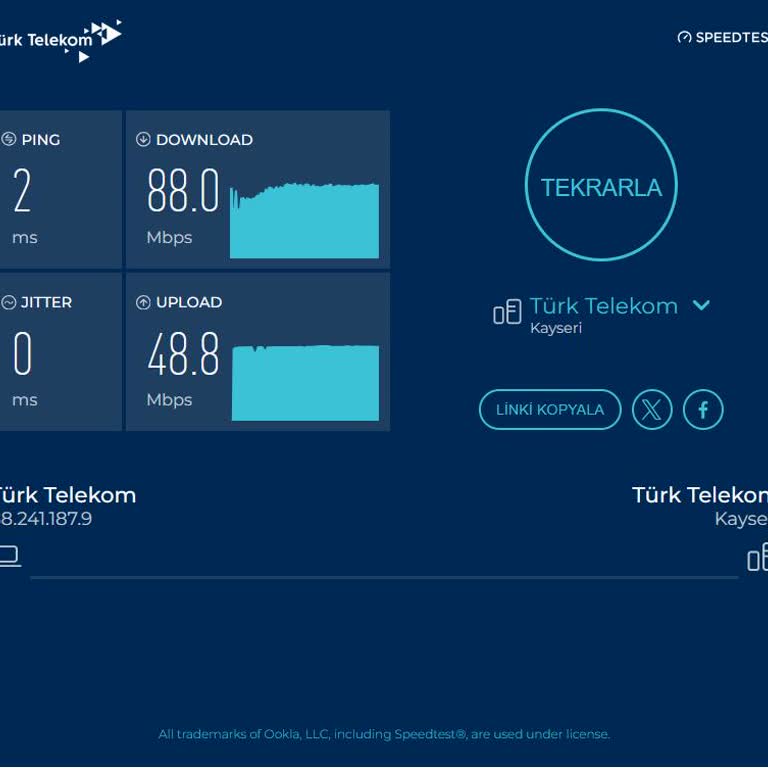
Task: Click the Kayseri text under the server selector
Action: click(x=556, y=328)
